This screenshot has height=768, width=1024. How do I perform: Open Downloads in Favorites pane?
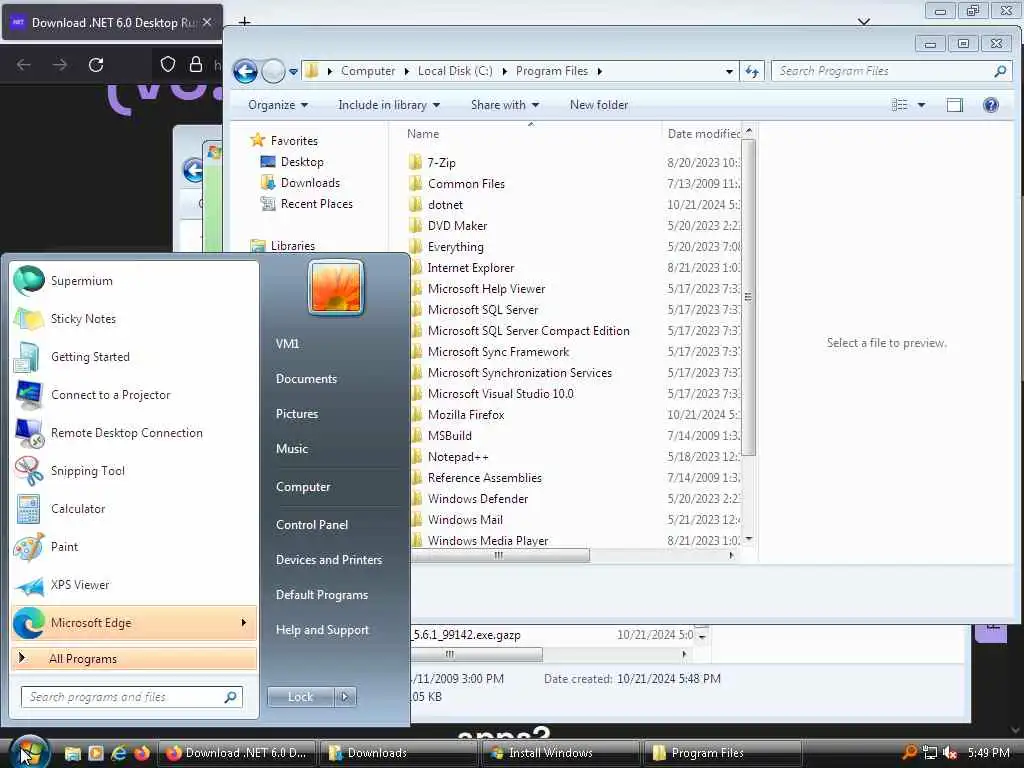click(x=310, y=183)
